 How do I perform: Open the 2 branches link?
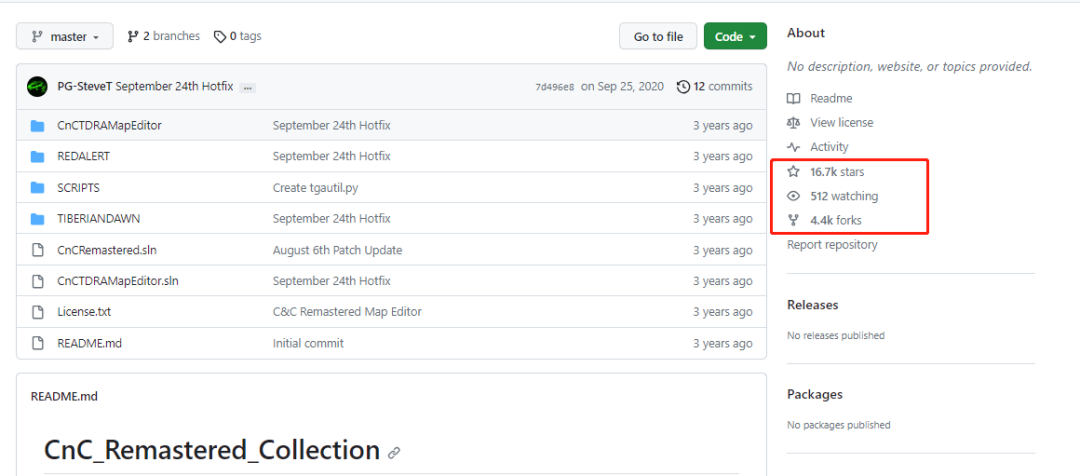(163, 36)
